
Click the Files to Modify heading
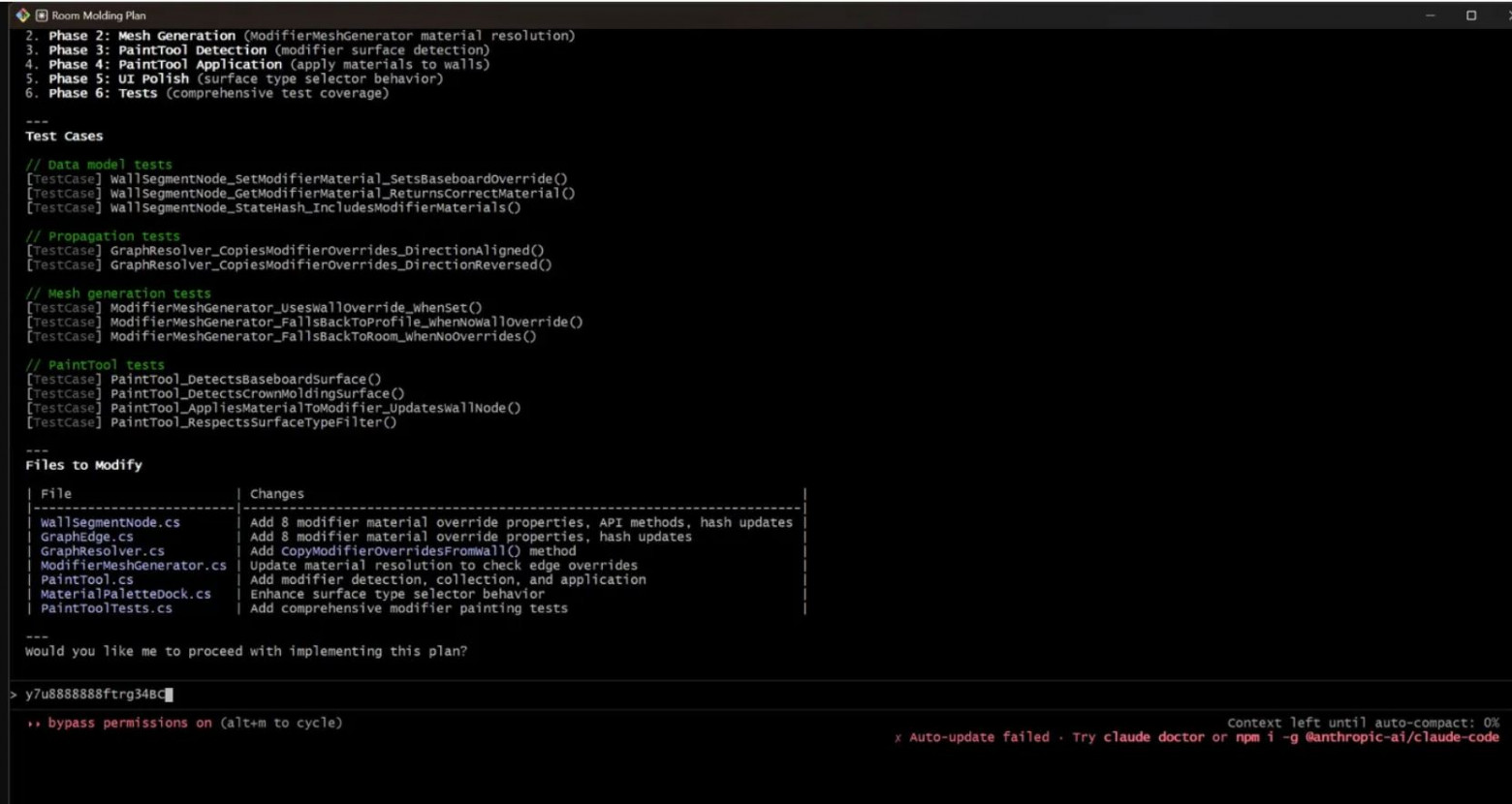click(83, 465)
